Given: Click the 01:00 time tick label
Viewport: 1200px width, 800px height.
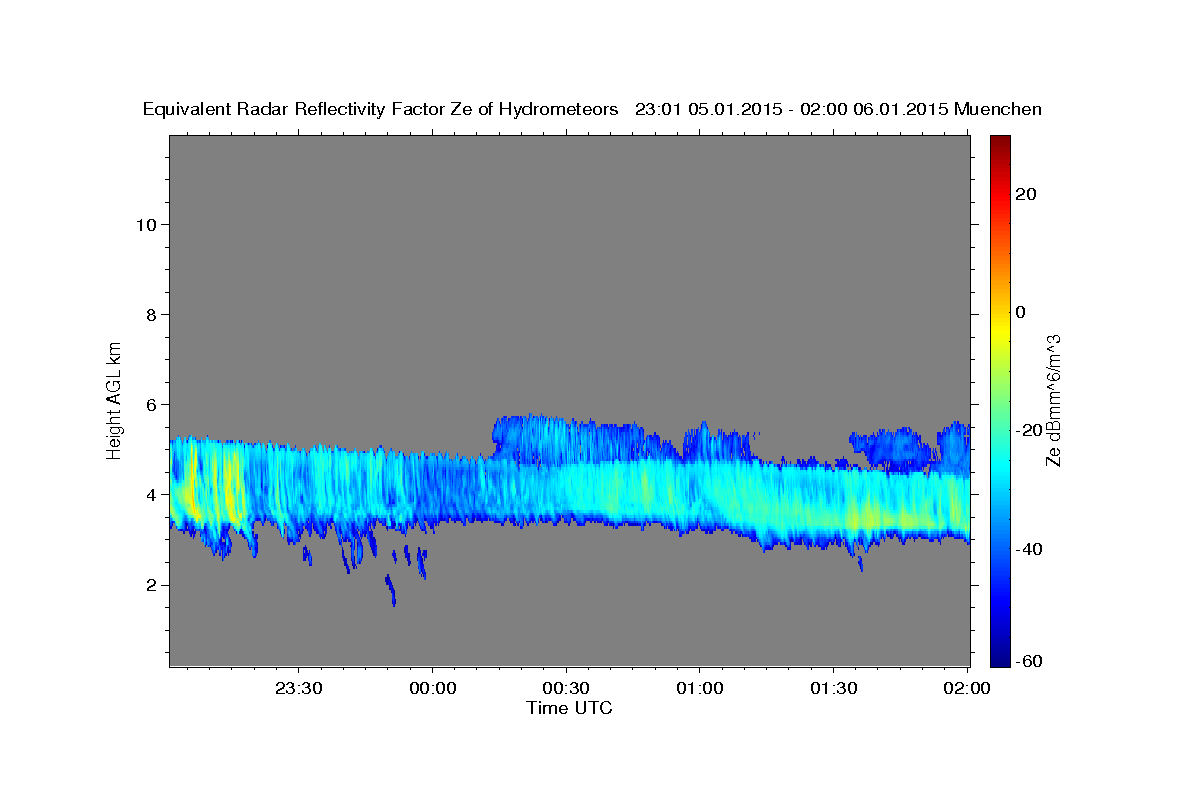Looking at the screenshot, I should tap(700, 689).
